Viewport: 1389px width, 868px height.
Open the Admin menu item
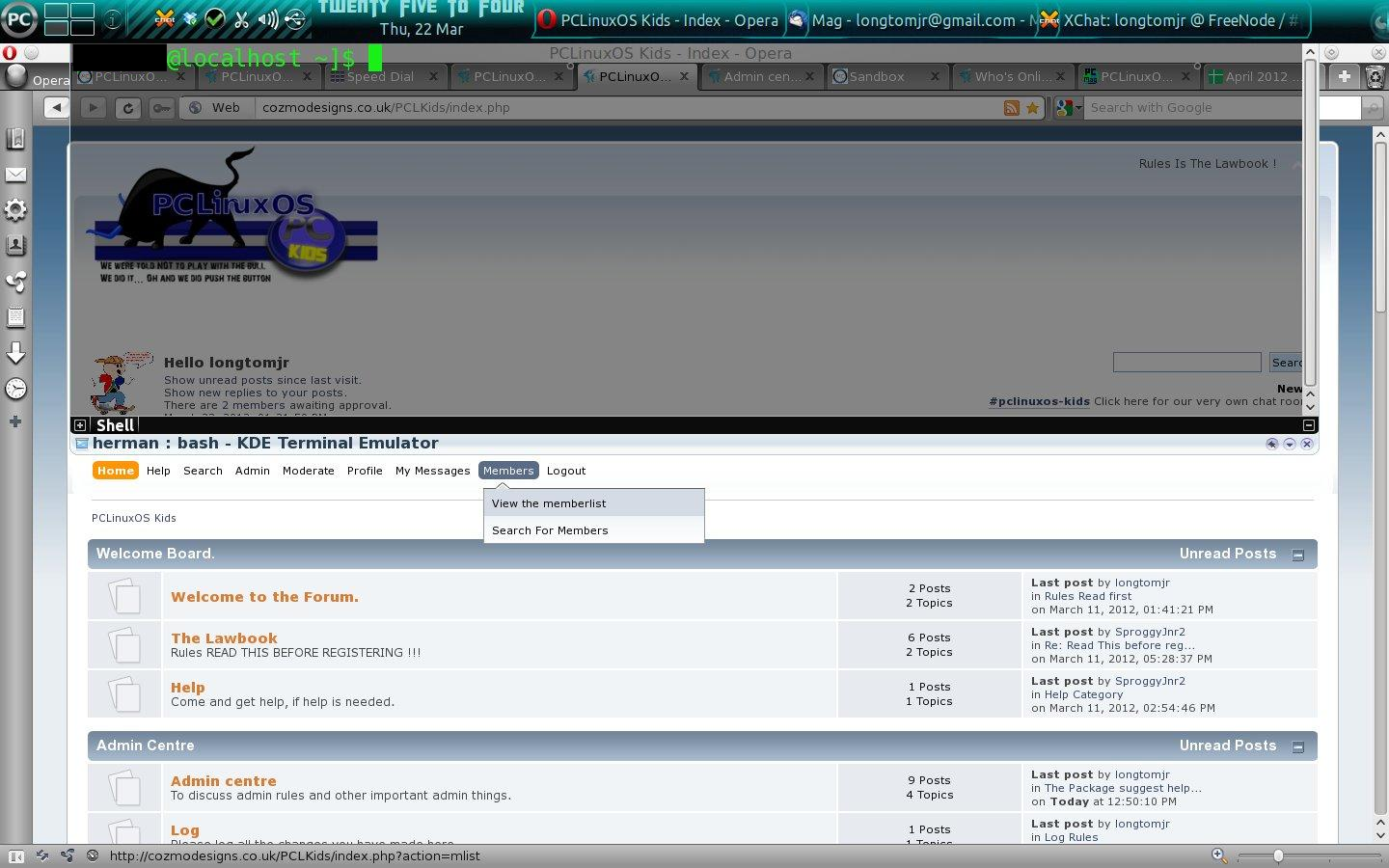[252, 471]
